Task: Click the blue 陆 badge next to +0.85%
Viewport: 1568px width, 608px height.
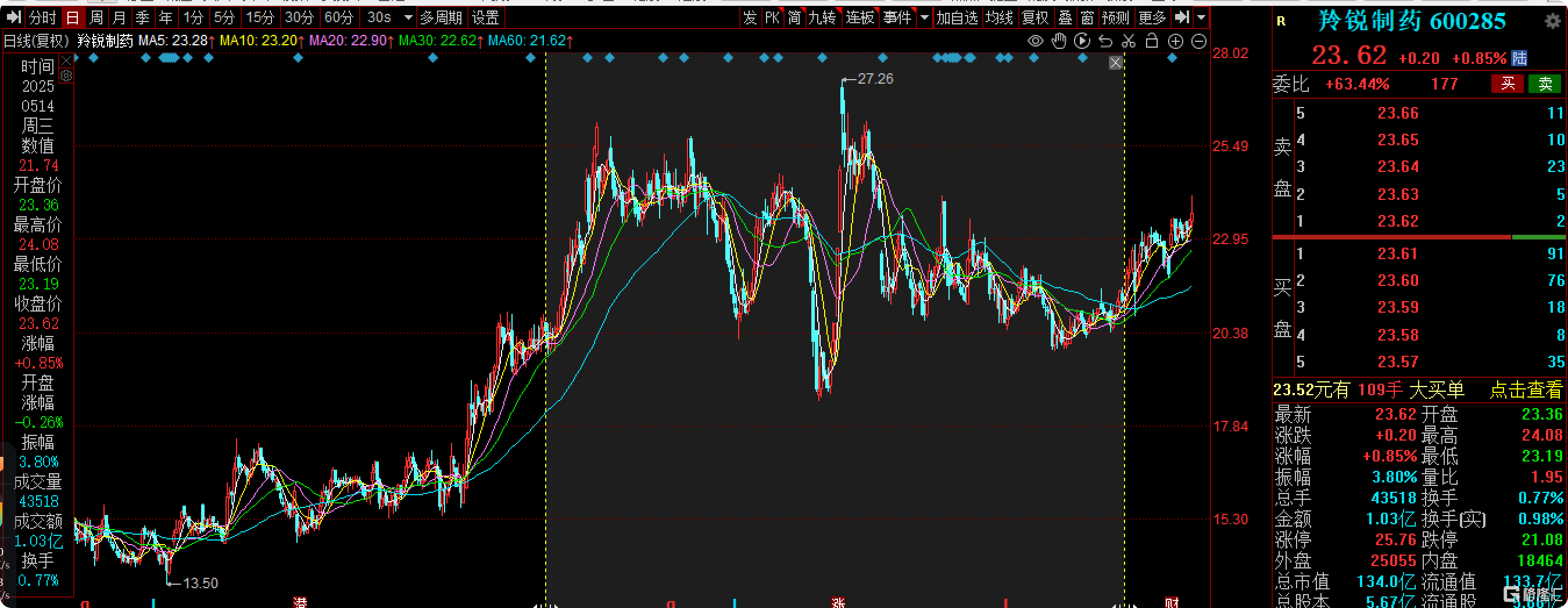Action: tap(1519, 58)
